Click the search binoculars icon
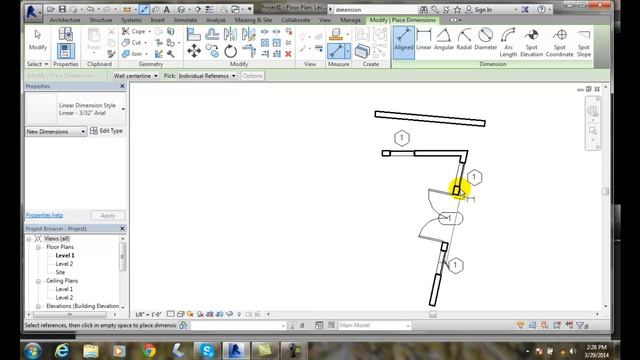This screenshot has height=360, width=640. pyautogui.click(x=424, y=9)
